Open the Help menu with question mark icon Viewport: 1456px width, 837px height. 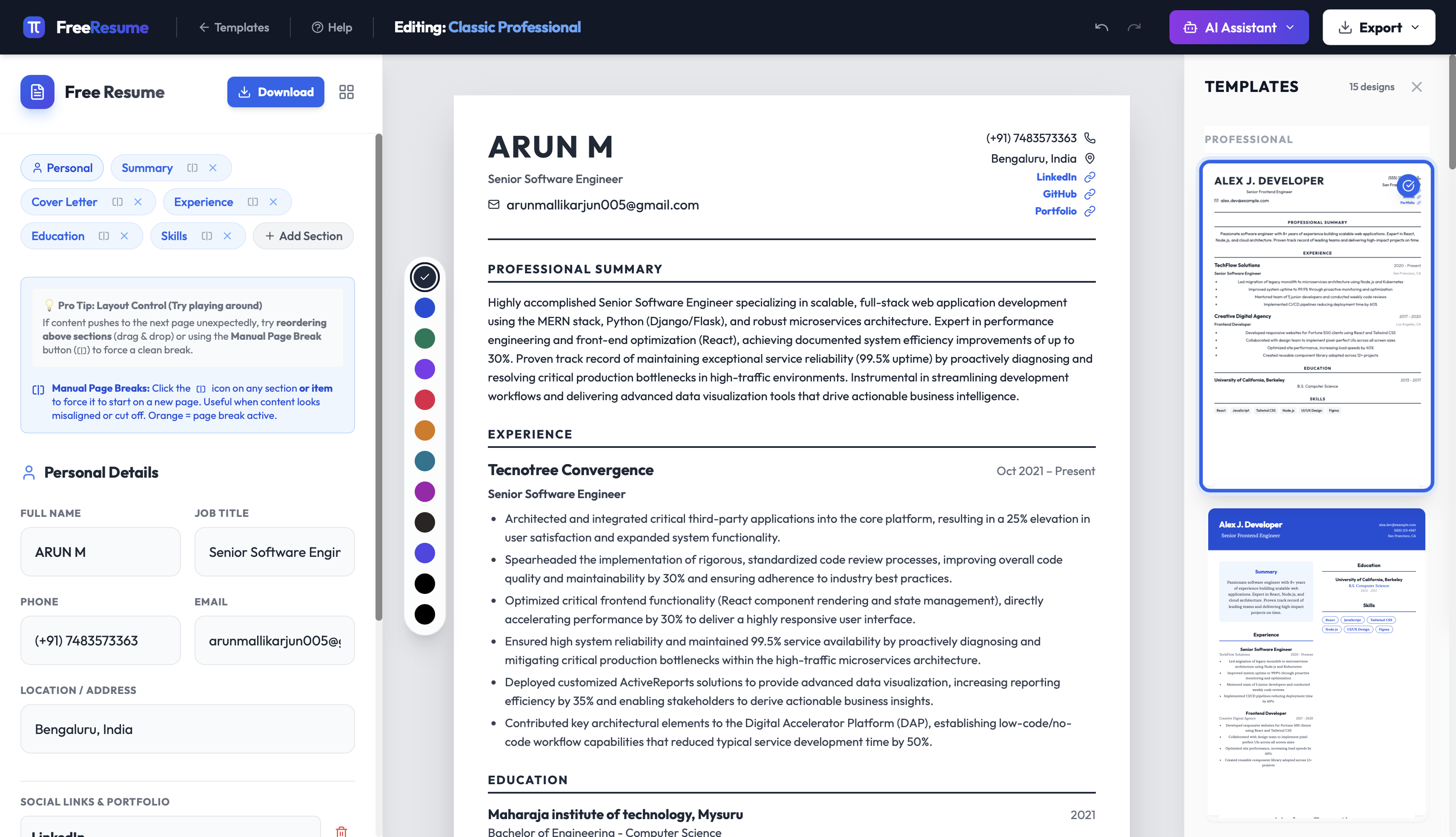(x=331, y=27)
